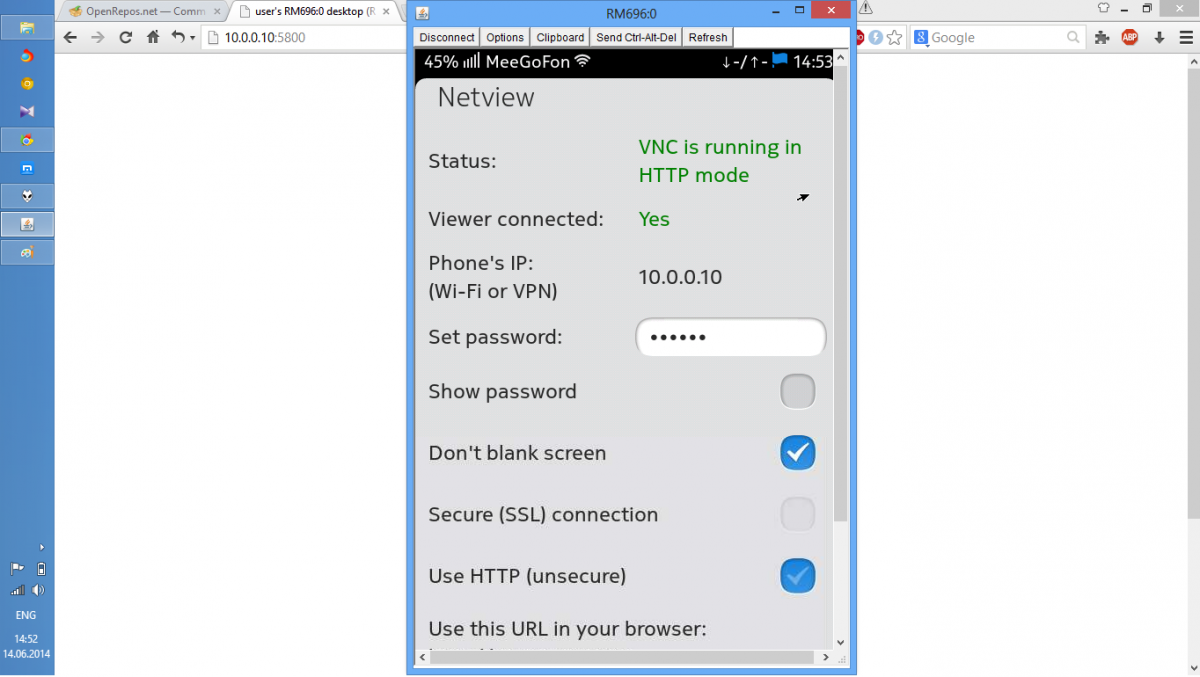1200x677 pixels.
Task: Click the browser reload page icon
Action: (125, 38)
